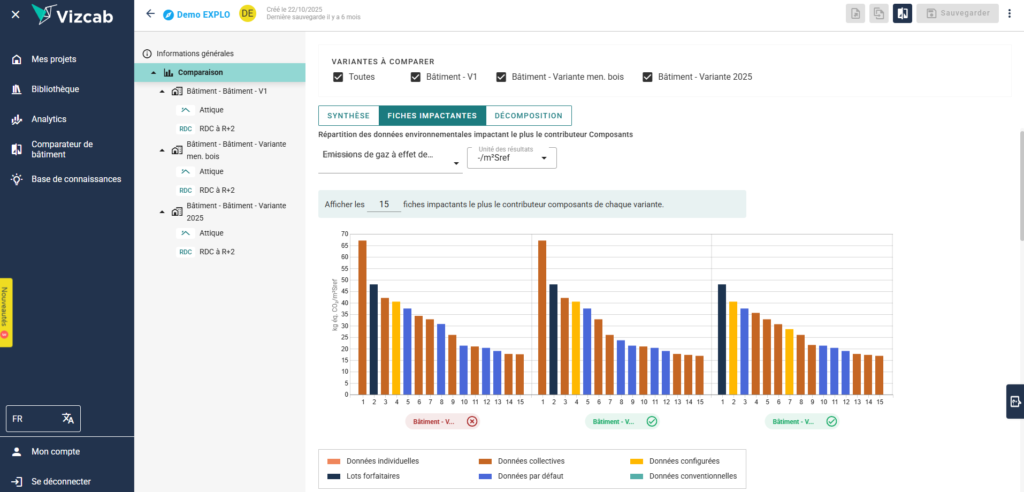The image size is (1024, 492).
Task: Uncheck Bâtiment - V1 variant
Action: click(416, 77)
